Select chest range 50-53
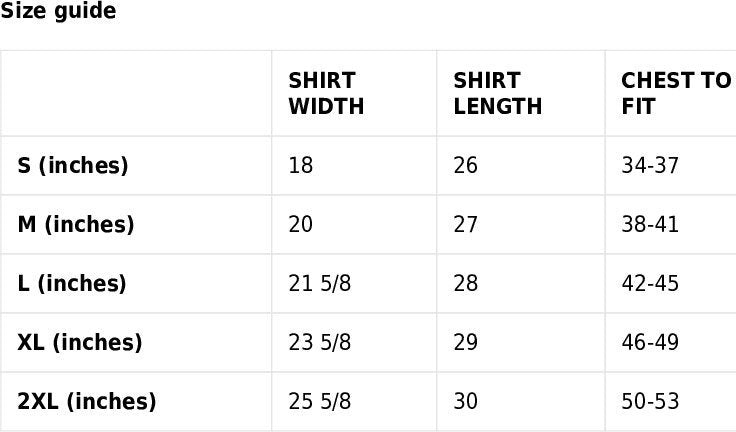This screenshot has height=432, width=736. pyautogui.click(x=650, y=401)
